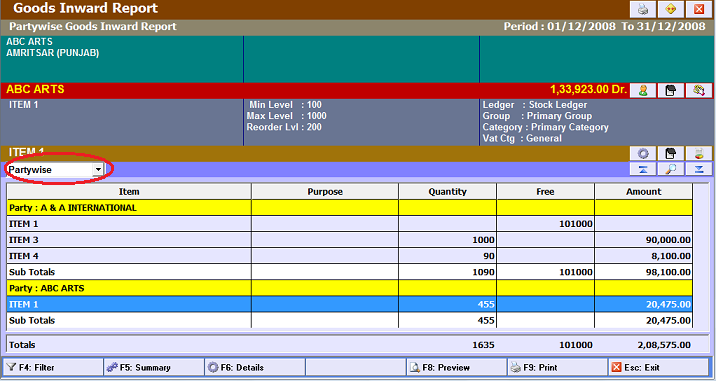This screenshot has width=716, height=381.
Task: Select the ITEM 3 row
Action: click(x=350, y=240)
